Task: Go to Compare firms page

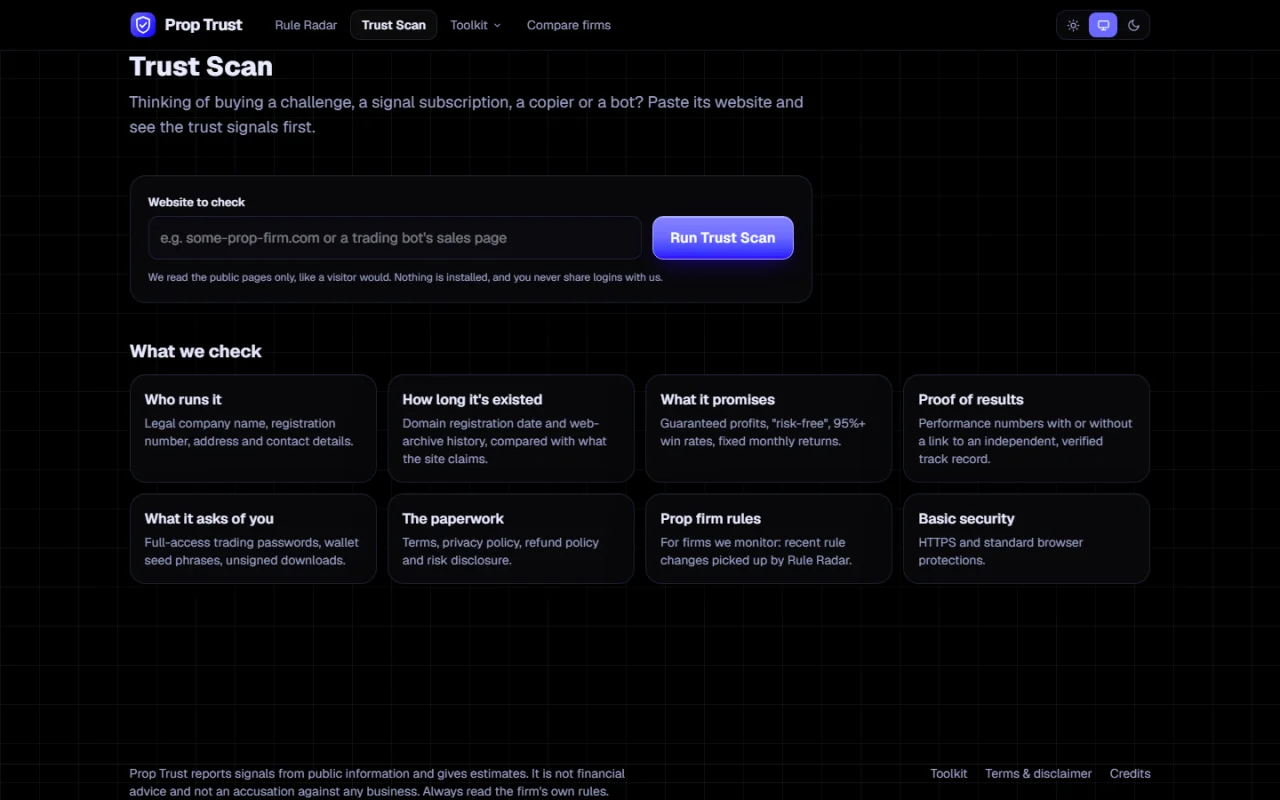Action: point(569,25)
